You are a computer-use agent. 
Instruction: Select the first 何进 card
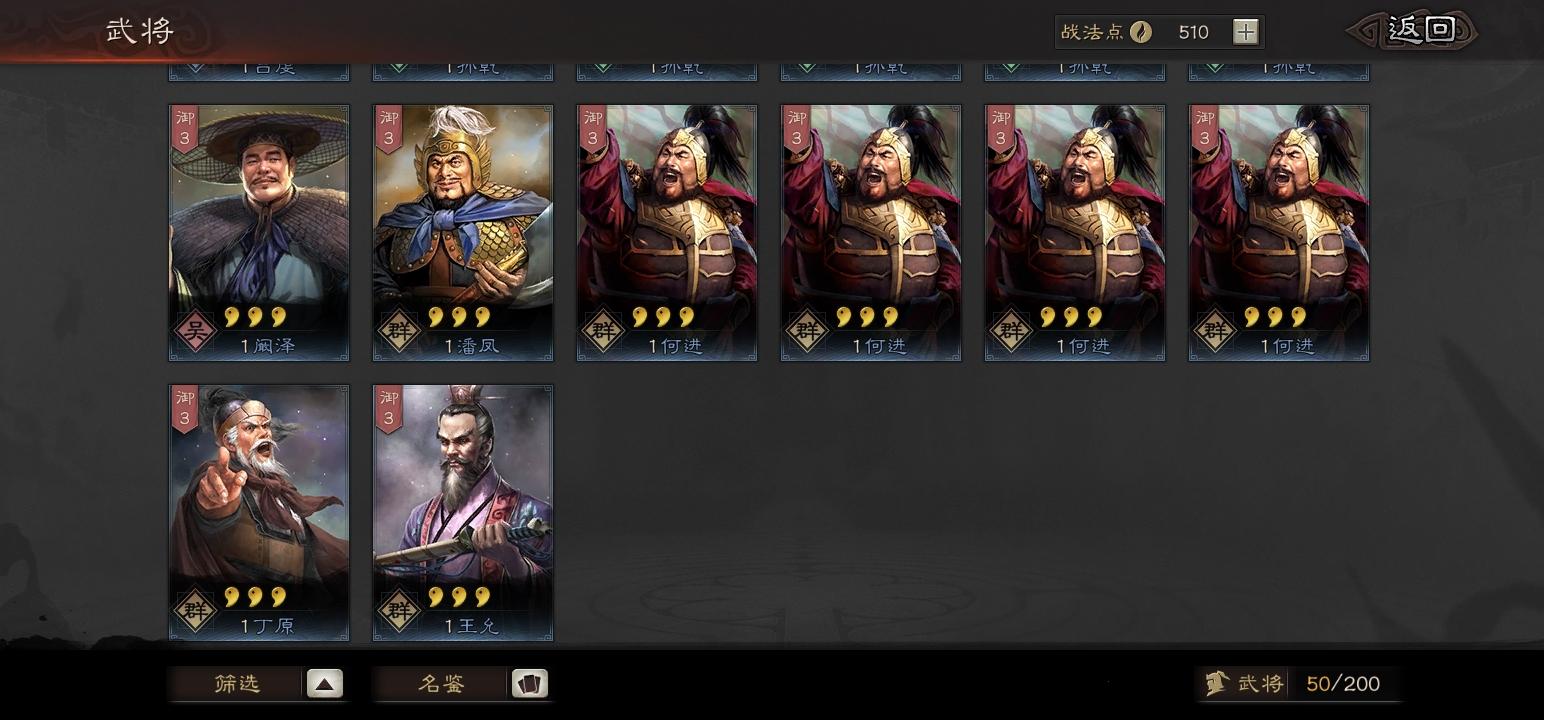coord(667,233)
